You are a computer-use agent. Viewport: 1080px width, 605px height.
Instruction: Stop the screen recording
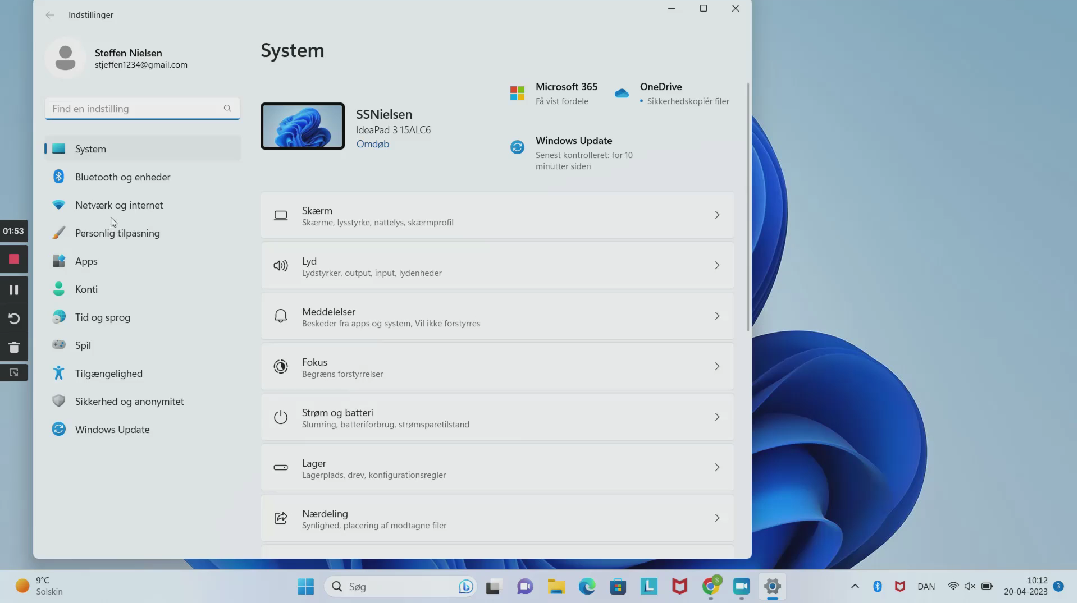coord(14,259)
